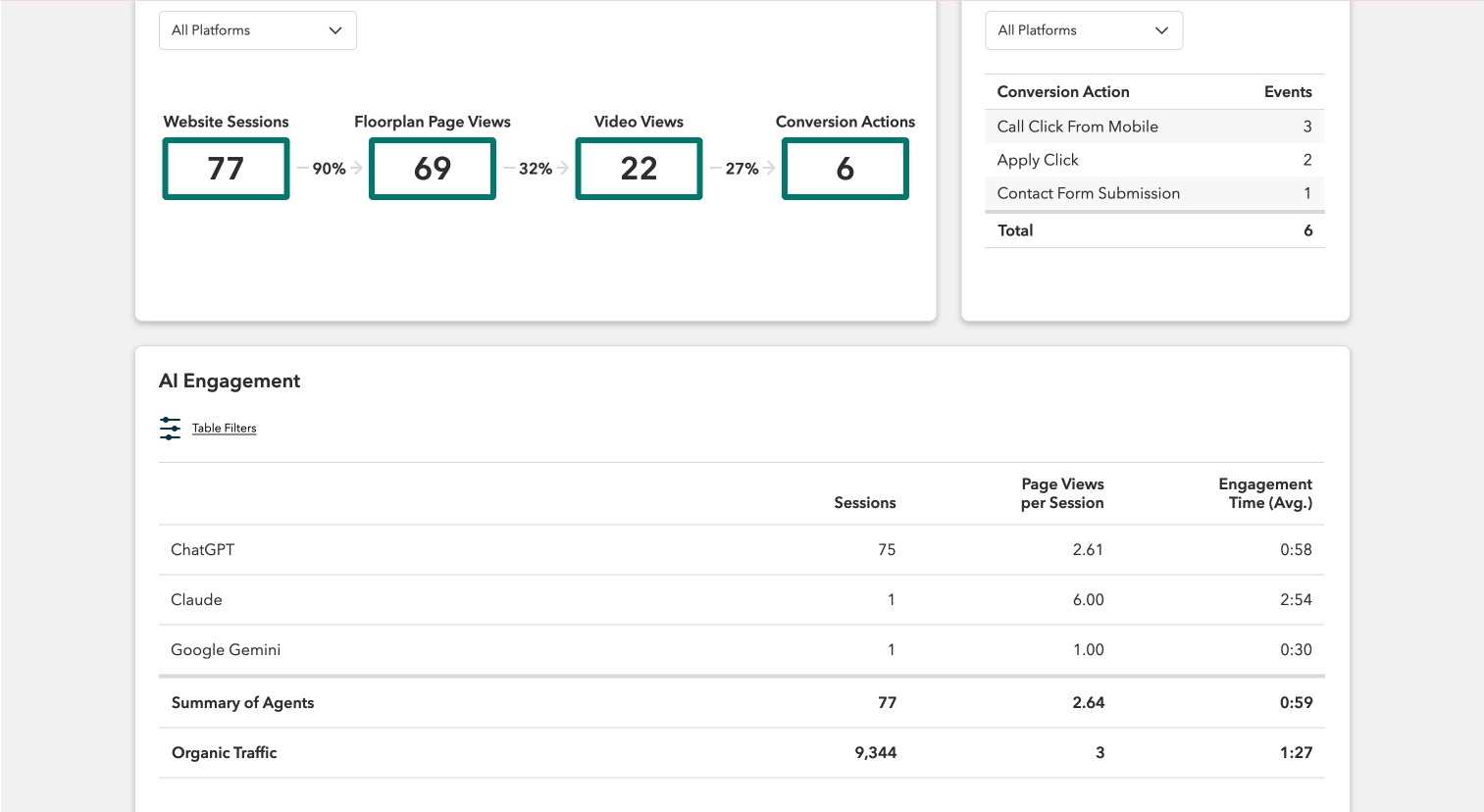Click the 32% funnel arrow

tap(536, 169)
